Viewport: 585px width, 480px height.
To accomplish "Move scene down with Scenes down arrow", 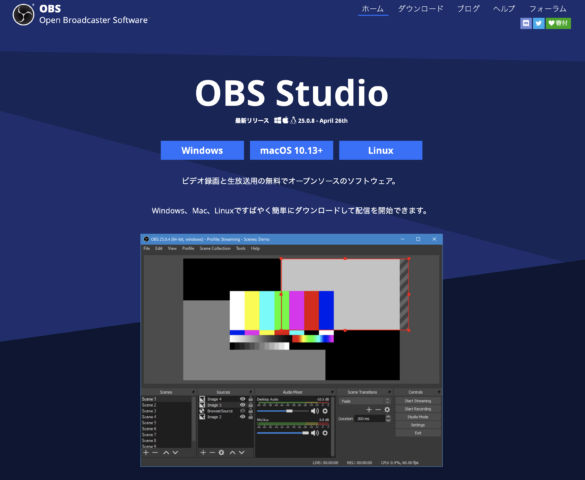I will coord(175,452).
